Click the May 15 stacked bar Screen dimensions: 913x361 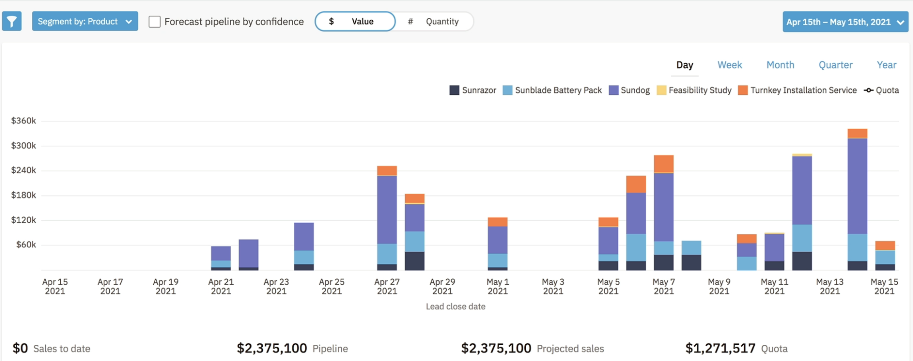point(885,256)
